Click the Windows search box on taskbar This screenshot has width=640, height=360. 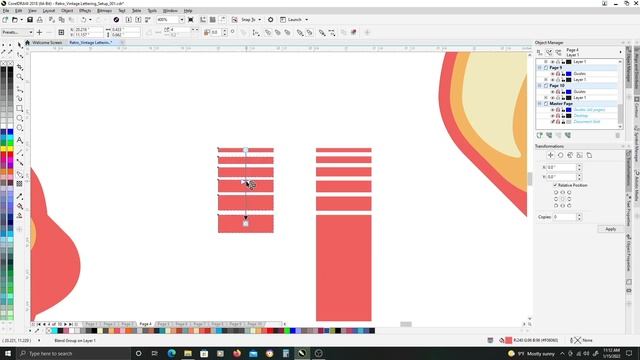(x=73, y=353)
